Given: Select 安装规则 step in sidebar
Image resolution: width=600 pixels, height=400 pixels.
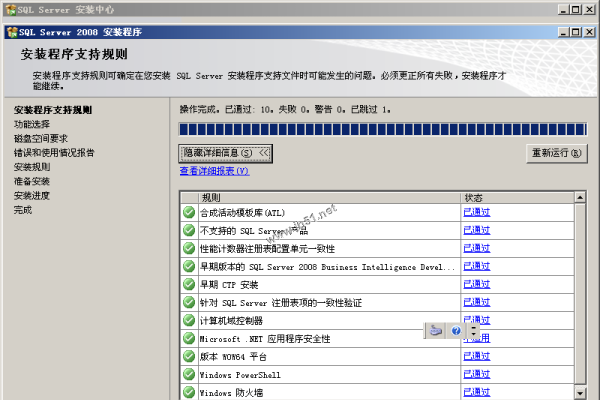Looking at the screenshot, I should pyautogui.click(x=32, y=167).
